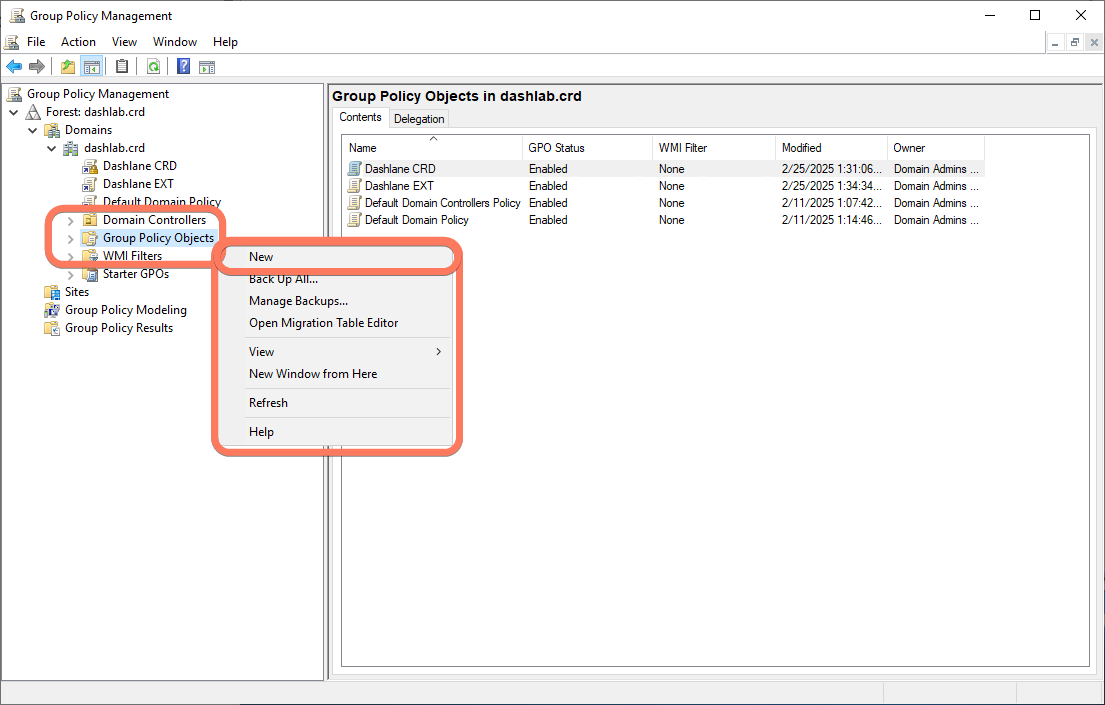Image resolution: width=1105 pixels, height=705 pixels.
Task: Select Group Policy Modeling node
Action: pyautogui.click(x=125, y=310)
